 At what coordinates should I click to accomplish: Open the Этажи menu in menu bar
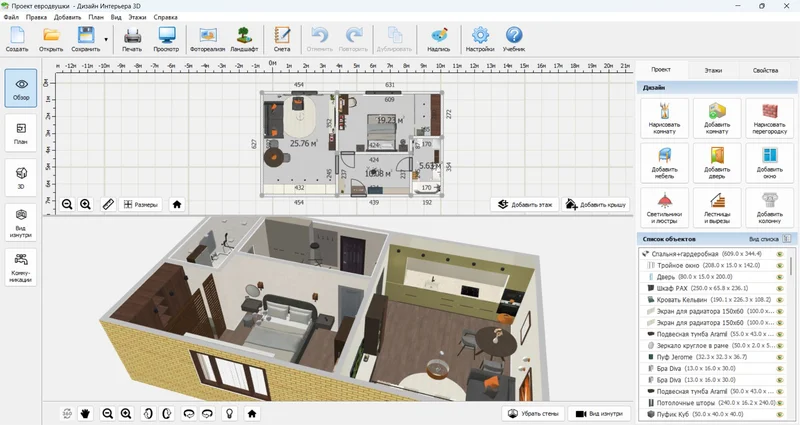137,17
